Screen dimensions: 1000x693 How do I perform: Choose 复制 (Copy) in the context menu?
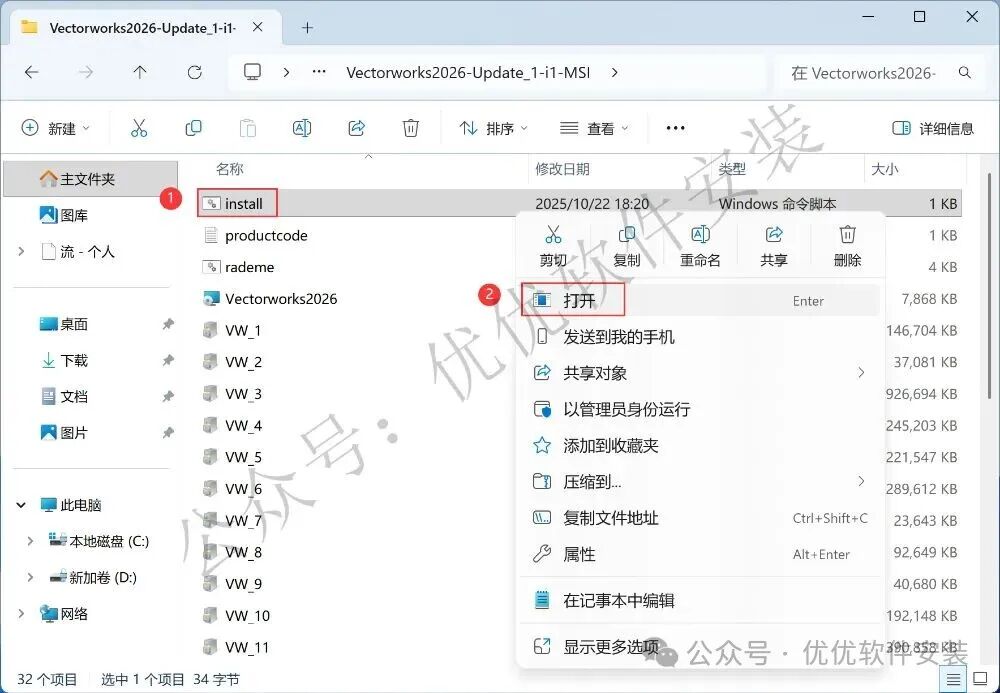(x=626, y=245)
